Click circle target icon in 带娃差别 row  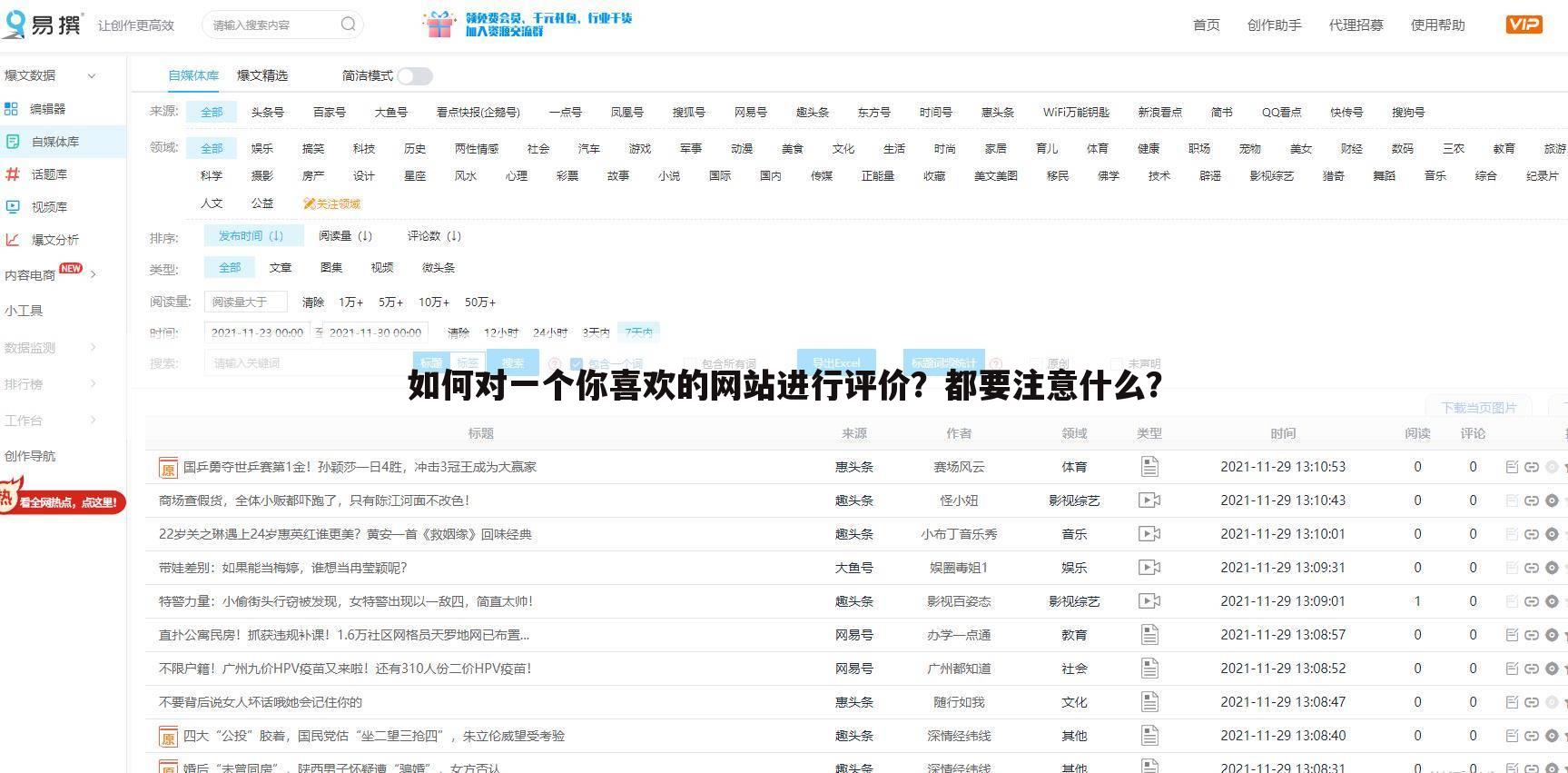(x=1552, y=568)
